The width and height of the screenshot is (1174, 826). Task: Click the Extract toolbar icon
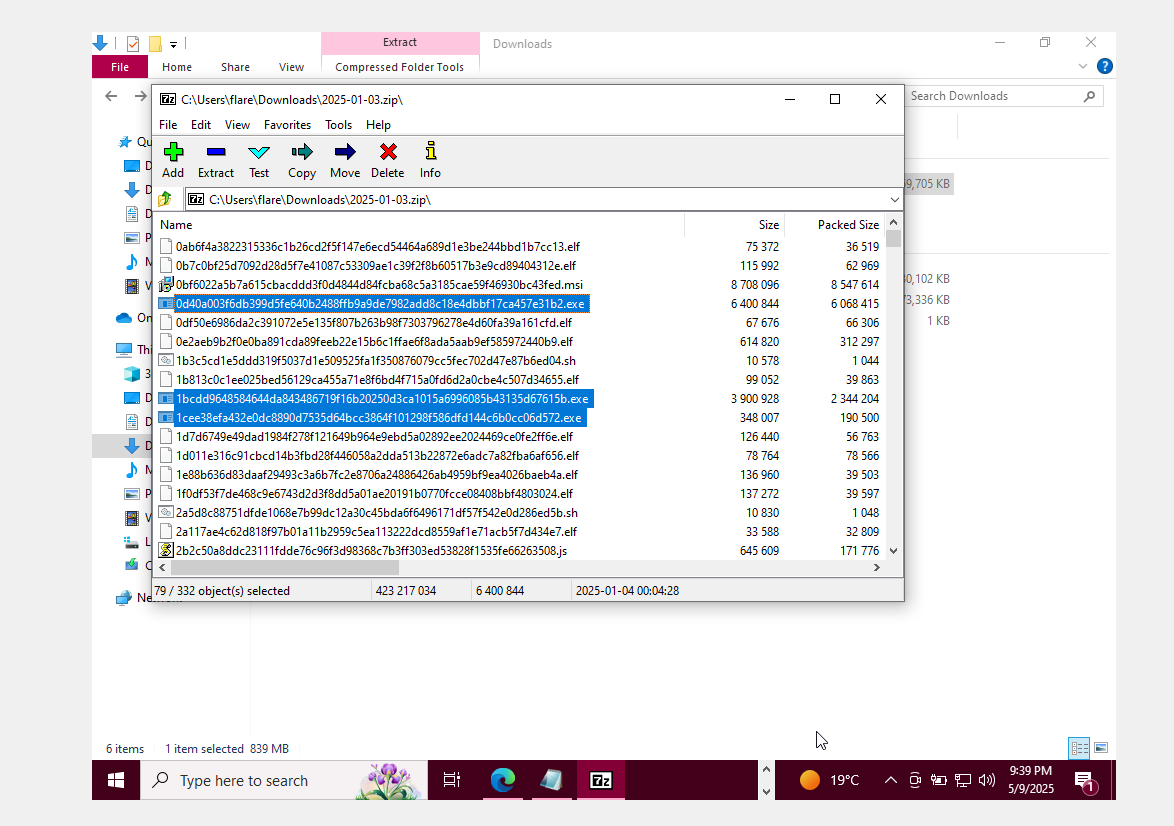(216, 152)
